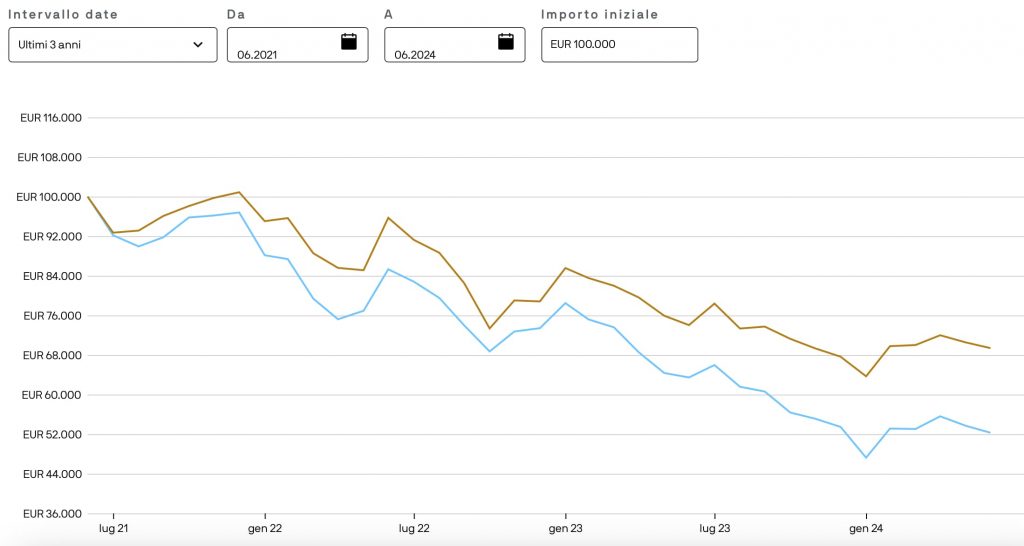Focus the Importo iniziale EUR 100.000 field

click(619, 45)
